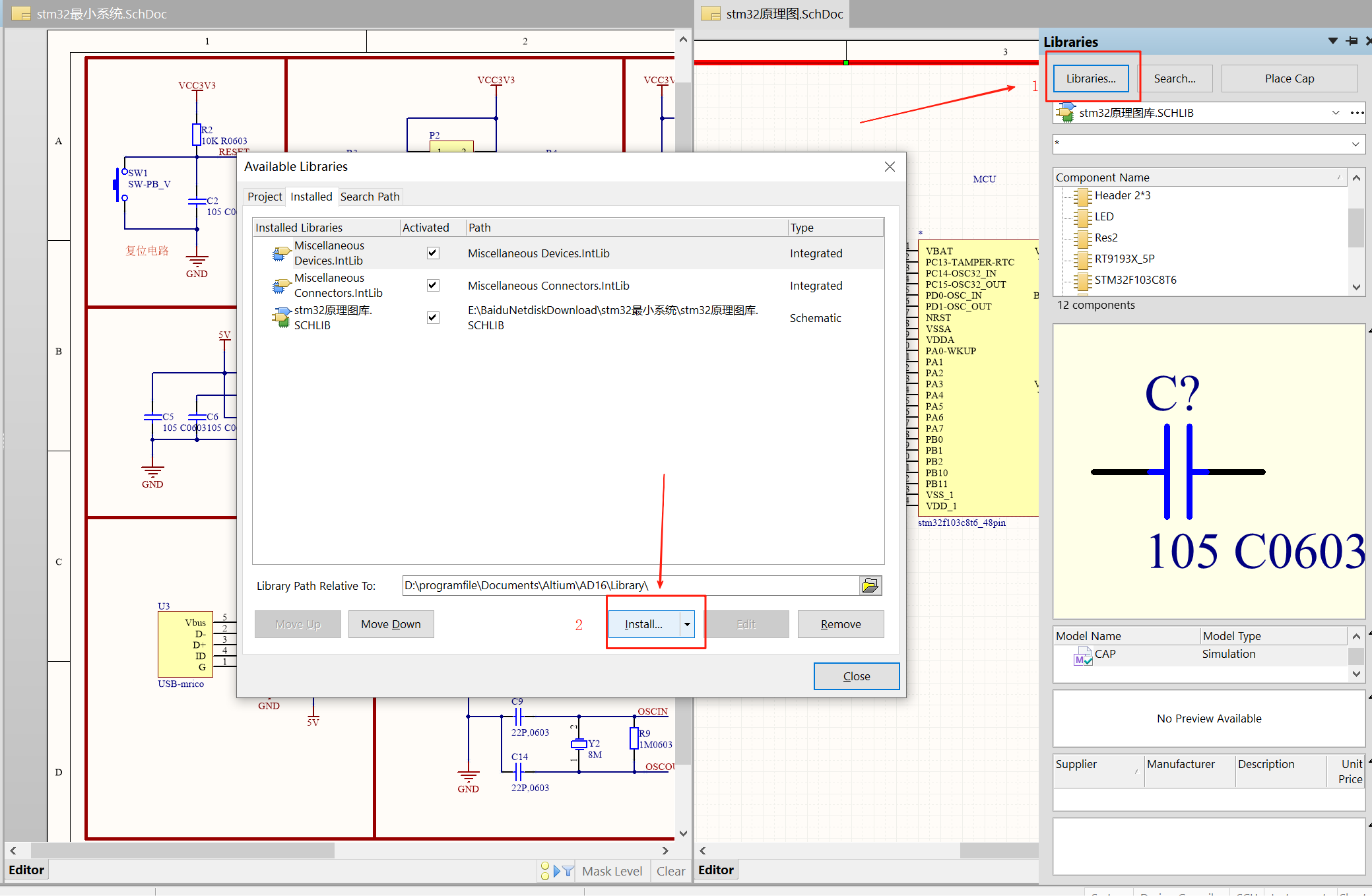
Task: Expand the stm32原理图库.SCHLIB library selector dropdown
Action: 1336,113
